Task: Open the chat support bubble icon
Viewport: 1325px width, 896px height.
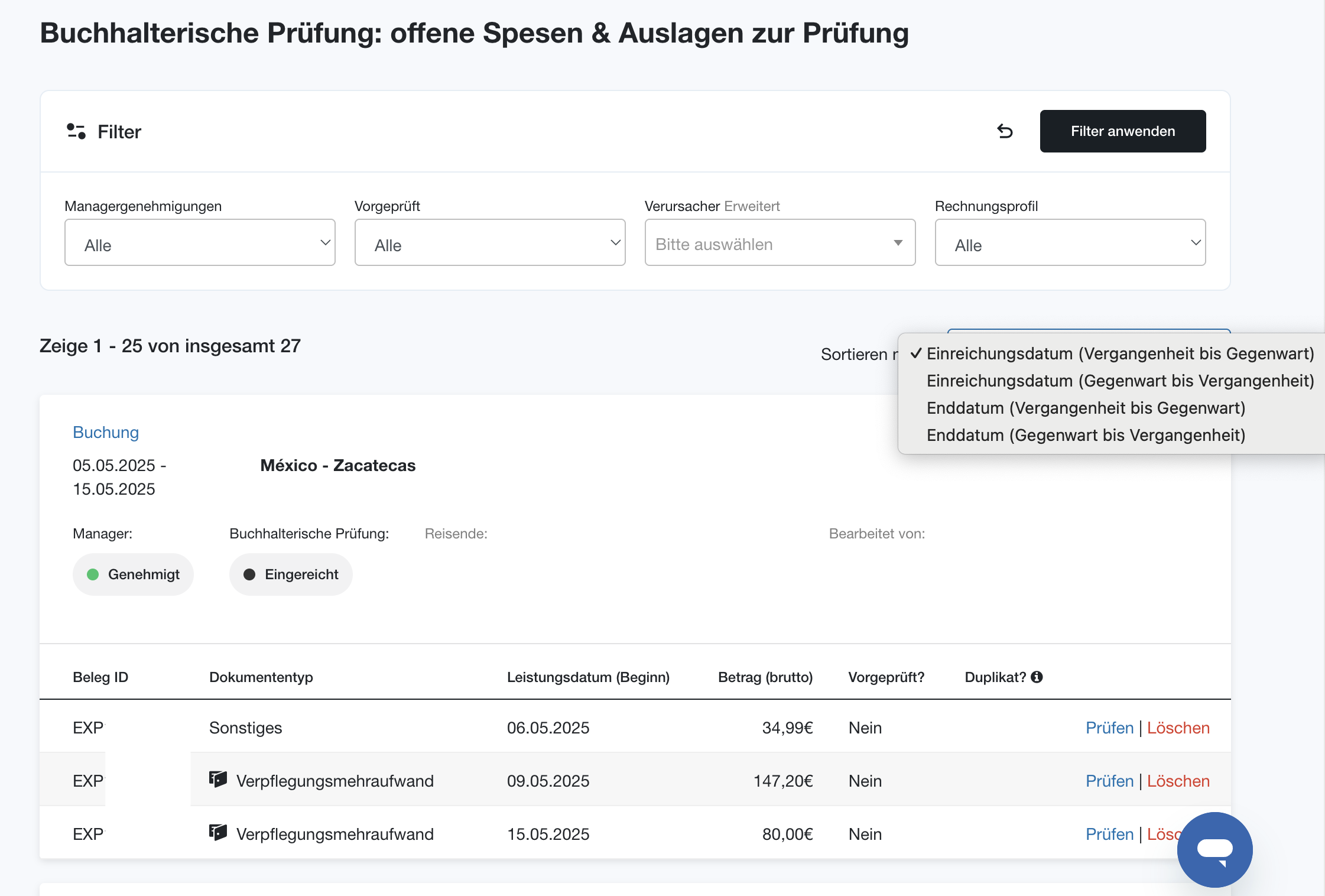Action: coord(1214,849)
